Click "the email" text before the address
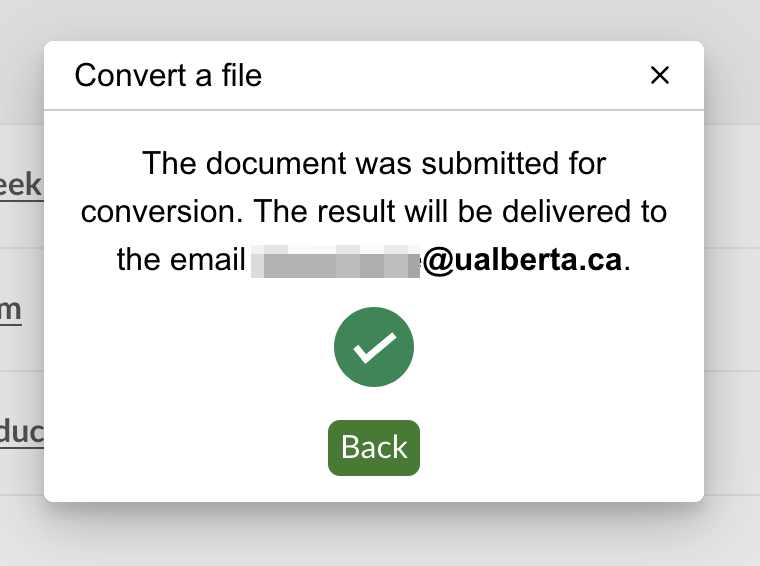The image size is (760, 566). click(x=180, y=261)
